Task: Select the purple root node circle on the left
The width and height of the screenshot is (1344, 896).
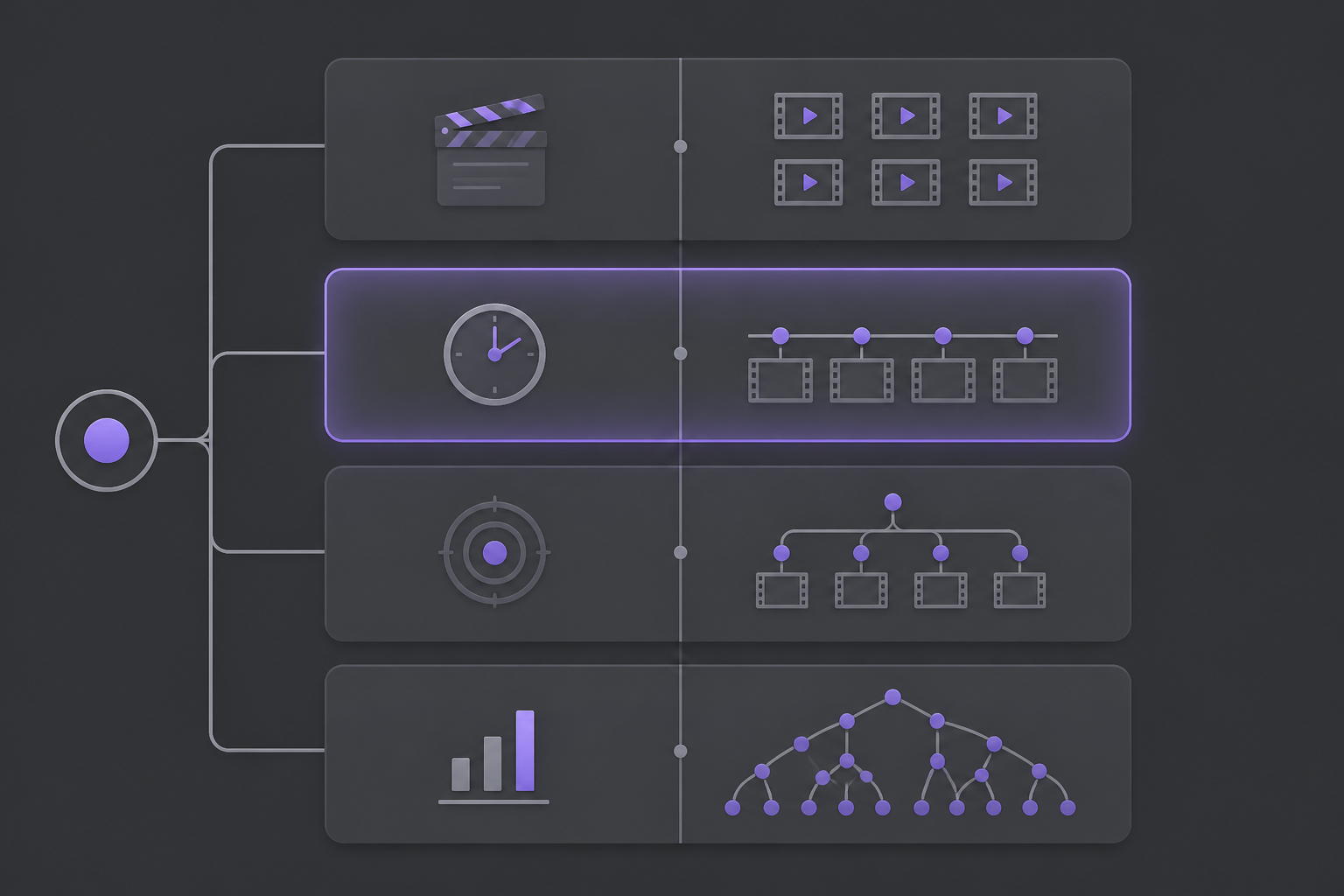Action: (x=107, y=440)
